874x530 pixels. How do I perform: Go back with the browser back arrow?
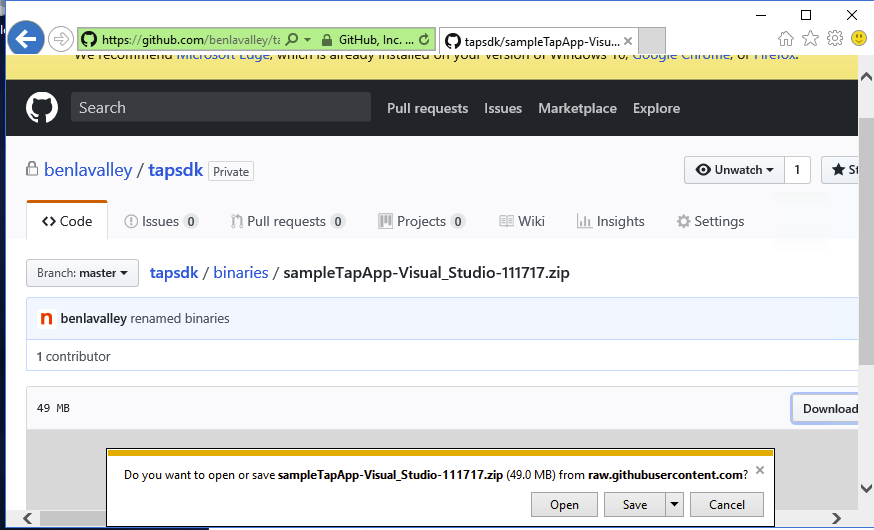[26, 38]
